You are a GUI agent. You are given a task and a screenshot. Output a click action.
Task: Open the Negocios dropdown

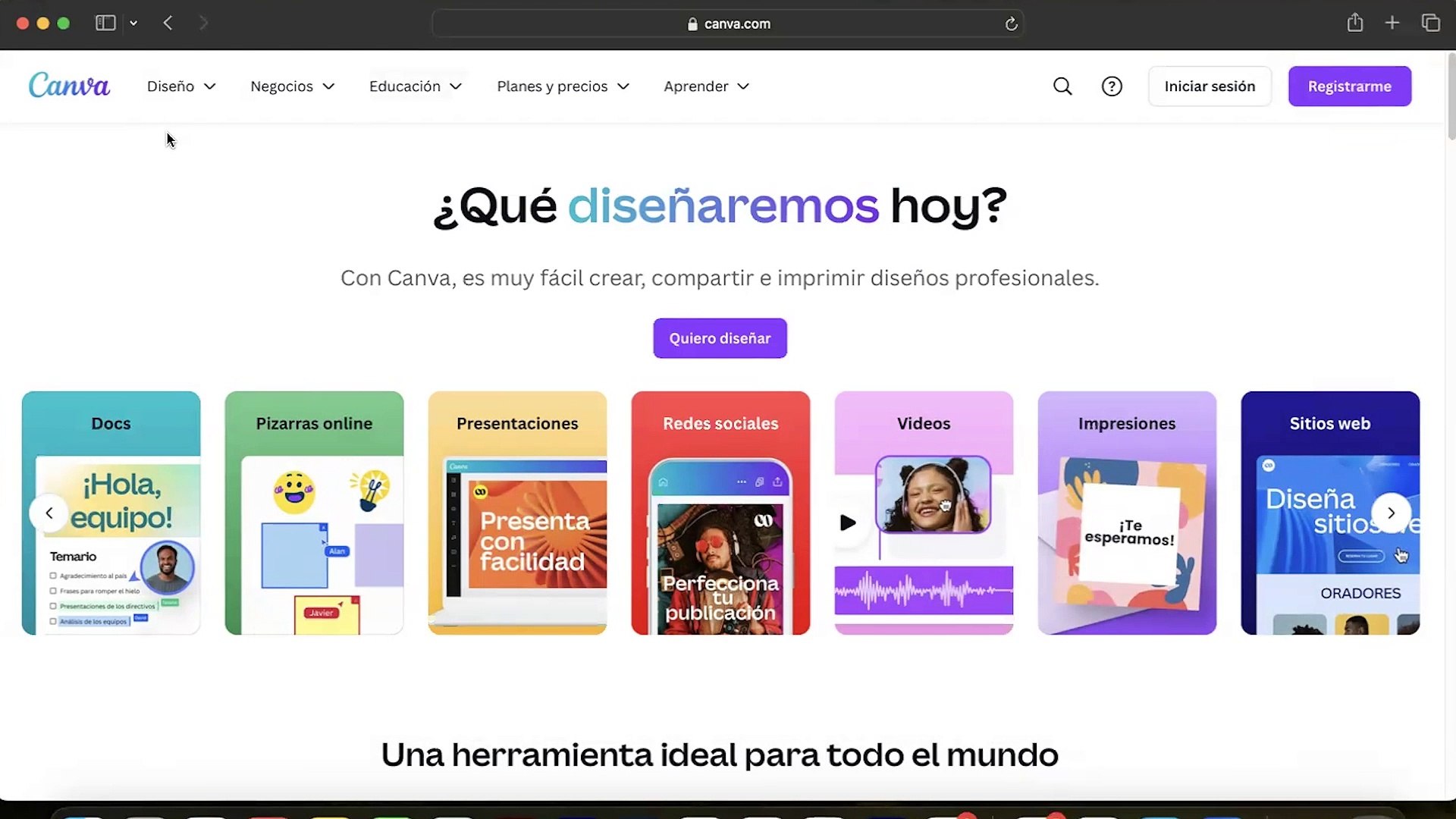[x=291, y=86]
